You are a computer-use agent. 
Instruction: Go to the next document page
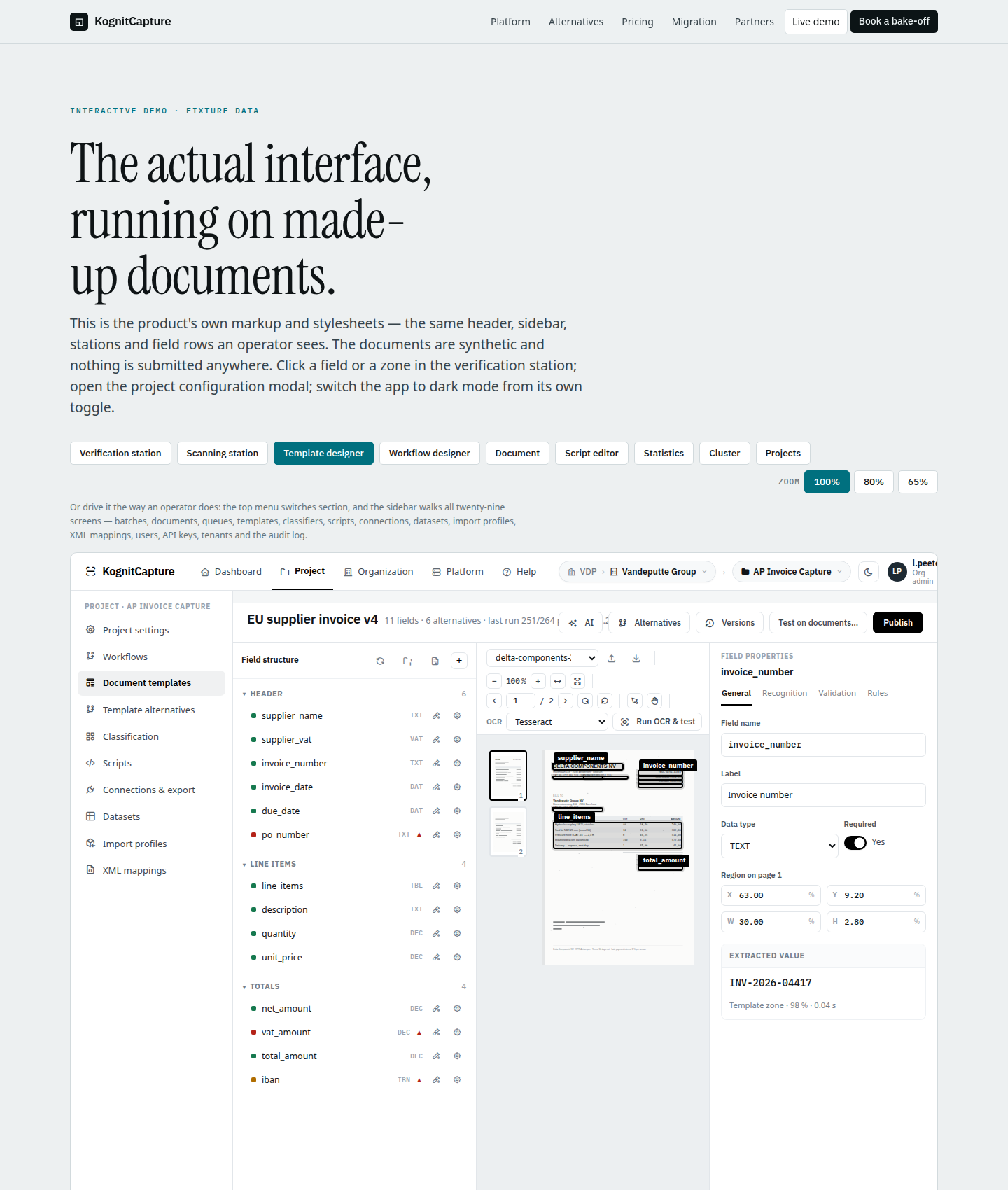coord(566,701)
